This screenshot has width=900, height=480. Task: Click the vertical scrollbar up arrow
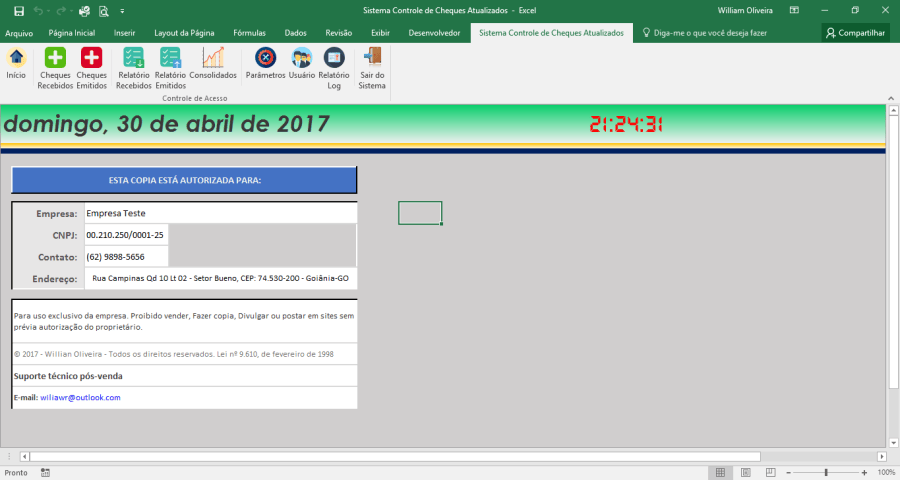893,110
